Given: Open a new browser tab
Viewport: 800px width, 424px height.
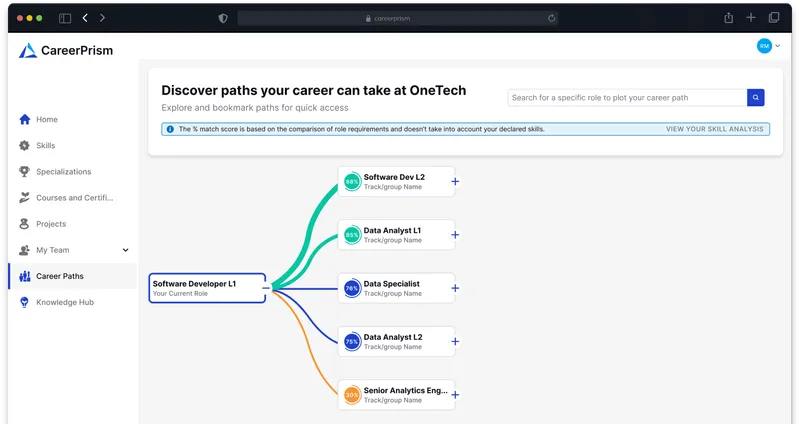Looking at the screenshot, I should pos(751,18).
